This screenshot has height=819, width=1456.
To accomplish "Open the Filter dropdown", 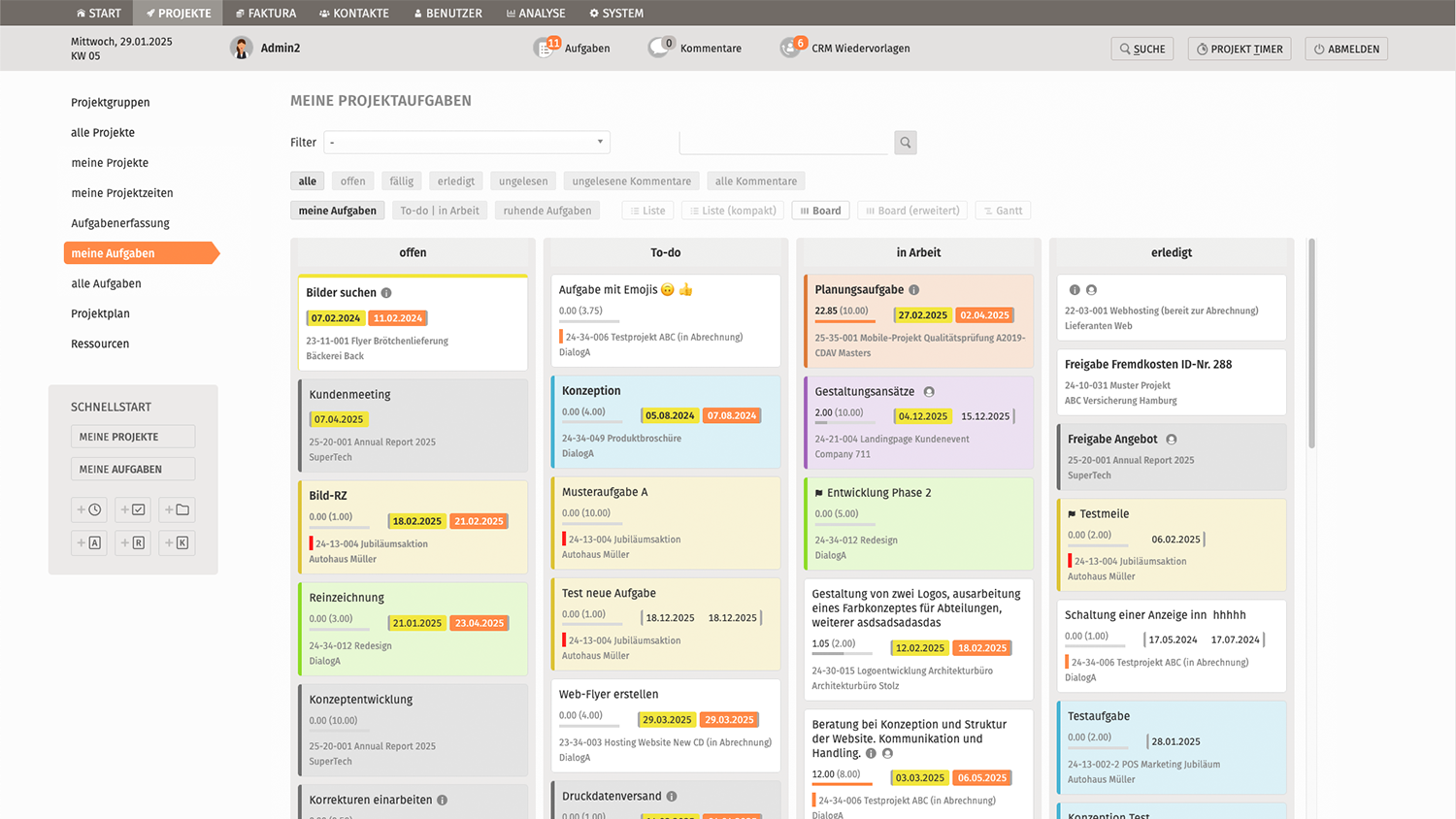I will point(467,143).
